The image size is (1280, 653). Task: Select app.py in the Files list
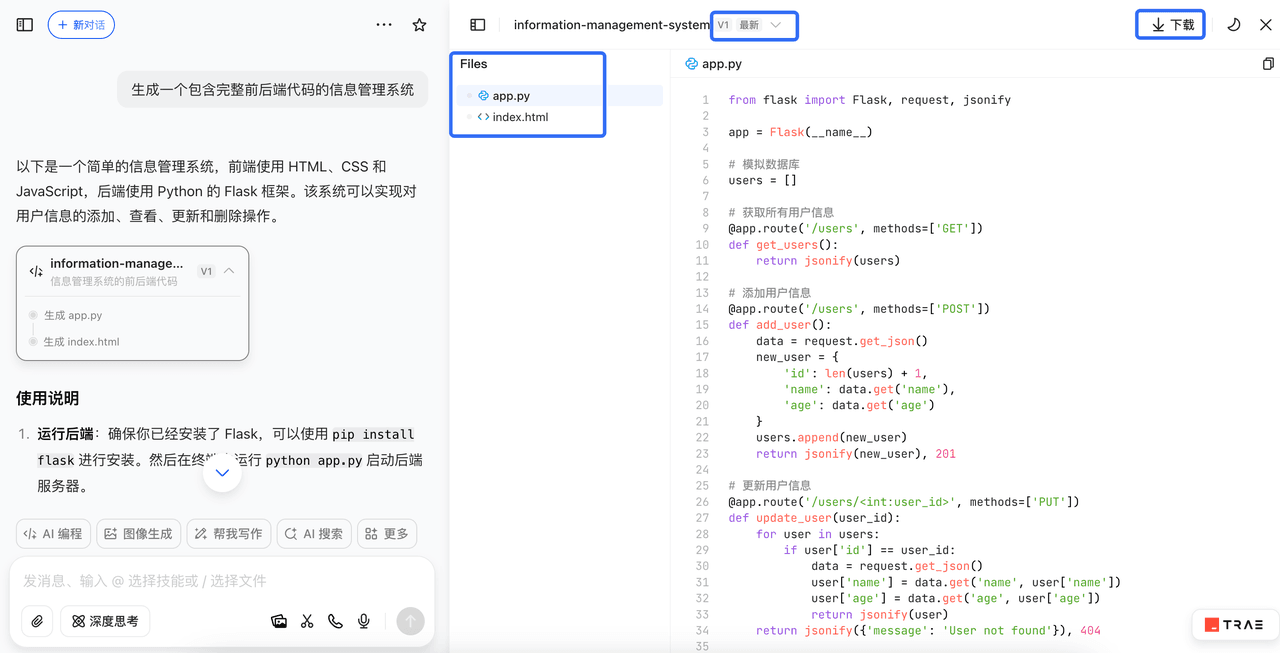point(511,96)
